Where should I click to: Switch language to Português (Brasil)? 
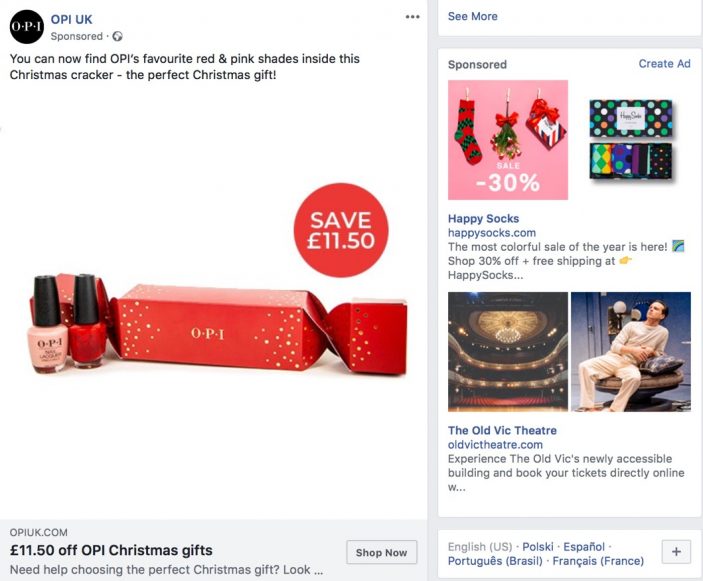click(x=495, y=561)
